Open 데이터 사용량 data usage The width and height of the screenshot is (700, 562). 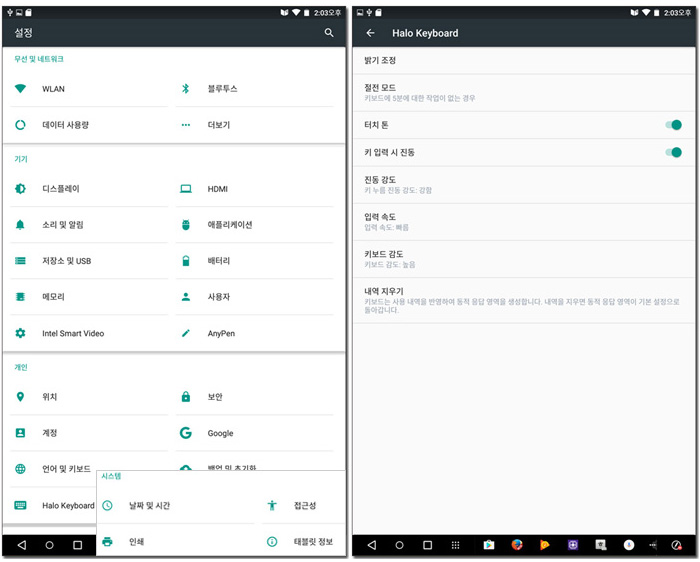point(89,125)
